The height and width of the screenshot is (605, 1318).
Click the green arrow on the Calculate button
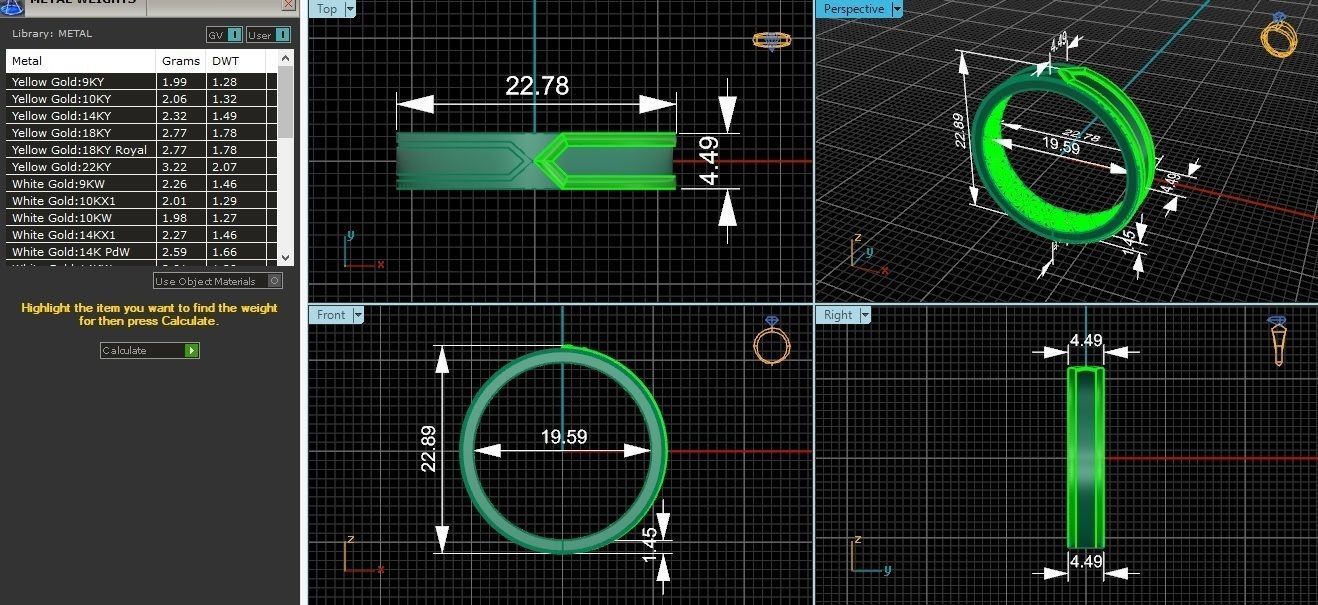point(192,351)
